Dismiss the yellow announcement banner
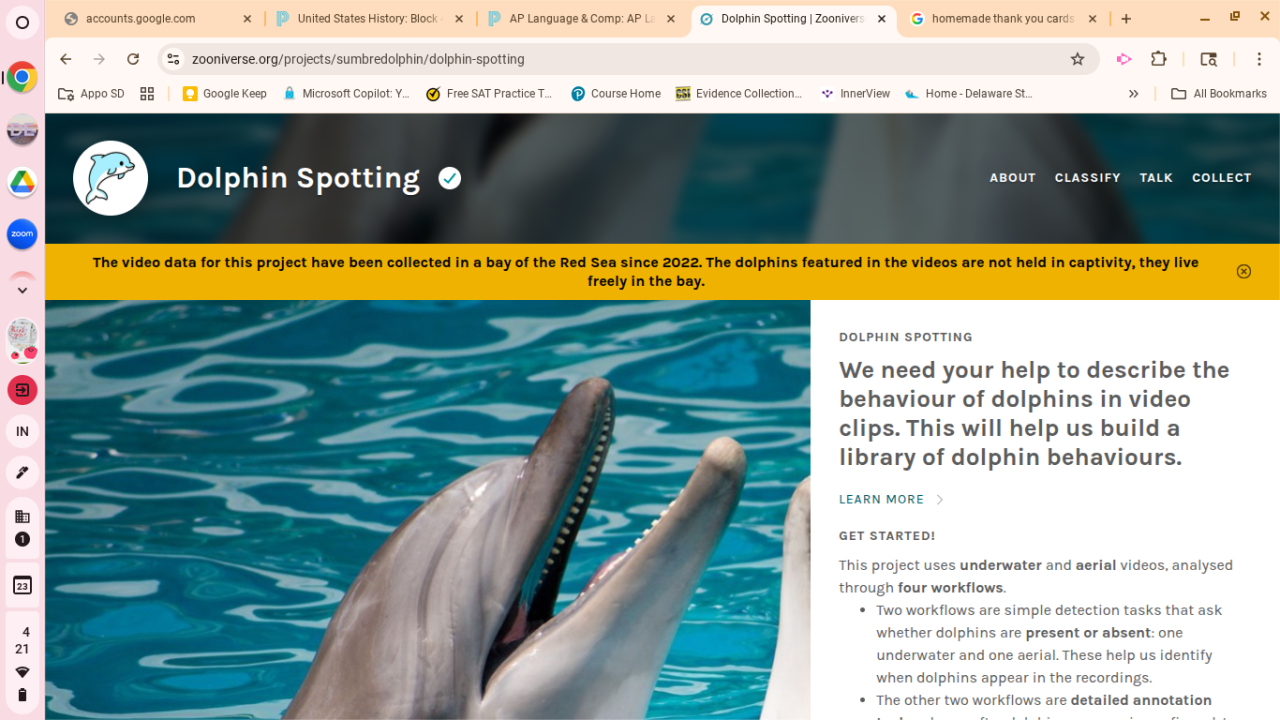Screen dimensions: 1280x720 pos(1243,271)
